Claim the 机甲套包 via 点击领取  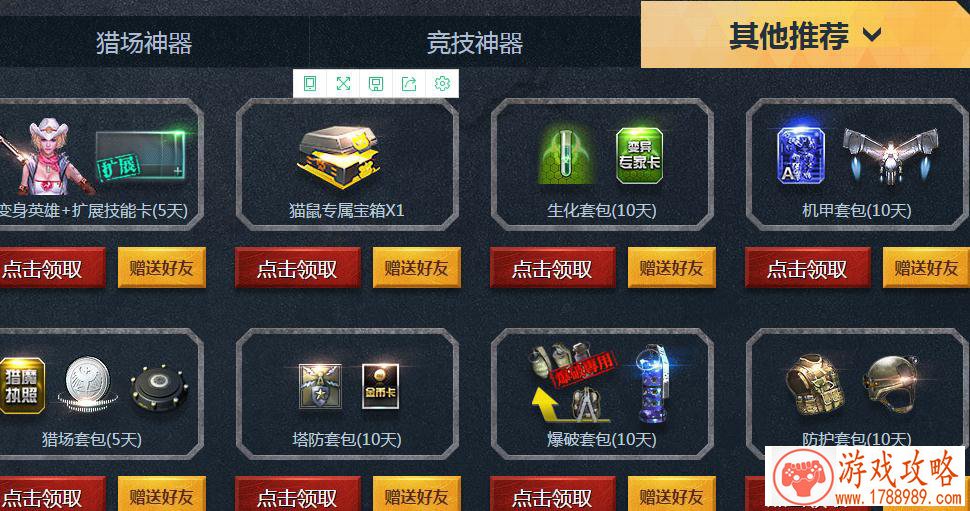[807, 268]
